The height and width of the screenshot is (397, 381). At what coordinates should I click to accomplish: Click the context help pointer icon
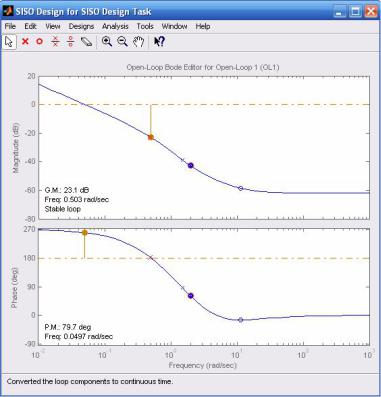(159, 42)
